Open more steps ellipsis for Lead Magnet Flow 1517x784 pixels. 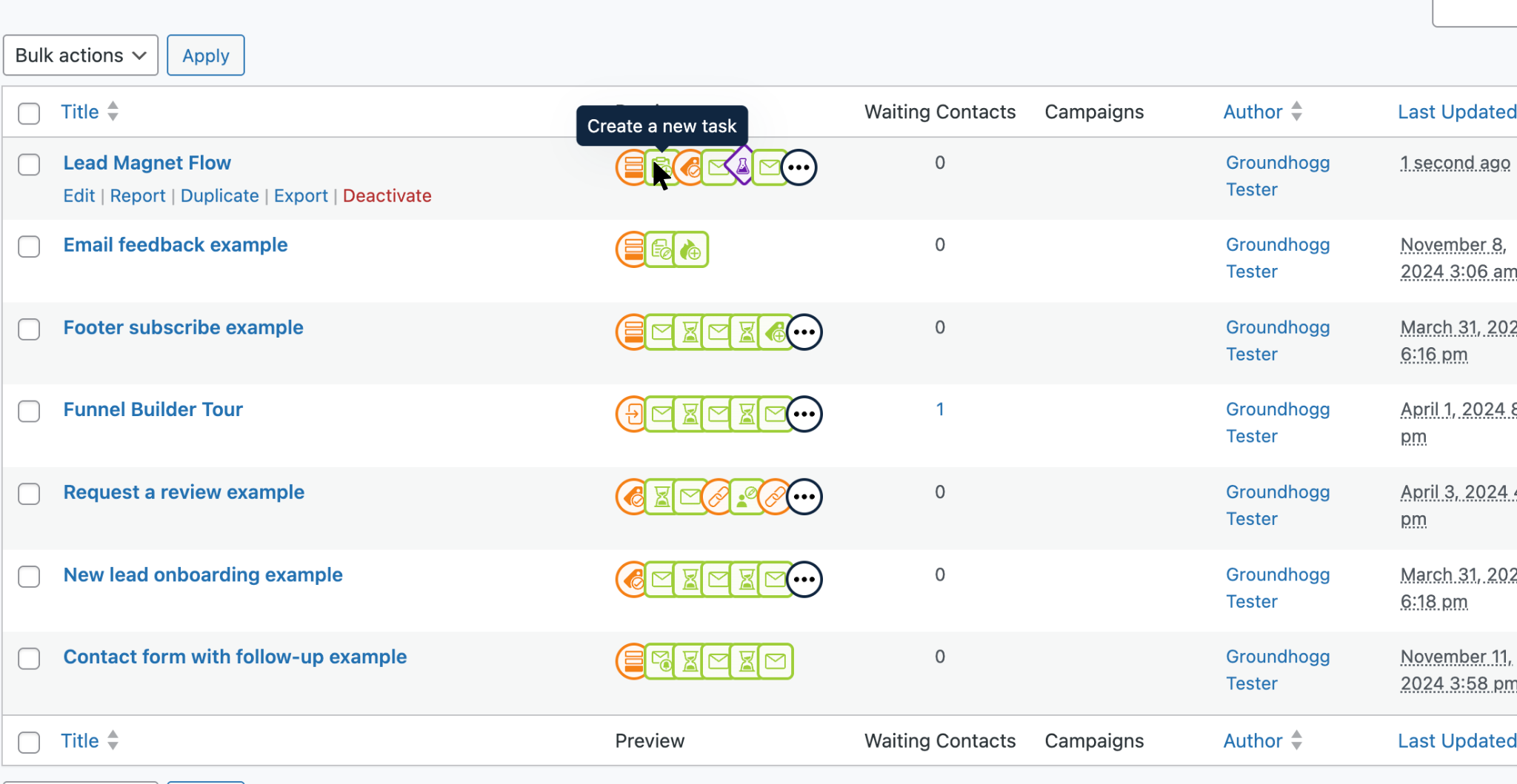798,167
